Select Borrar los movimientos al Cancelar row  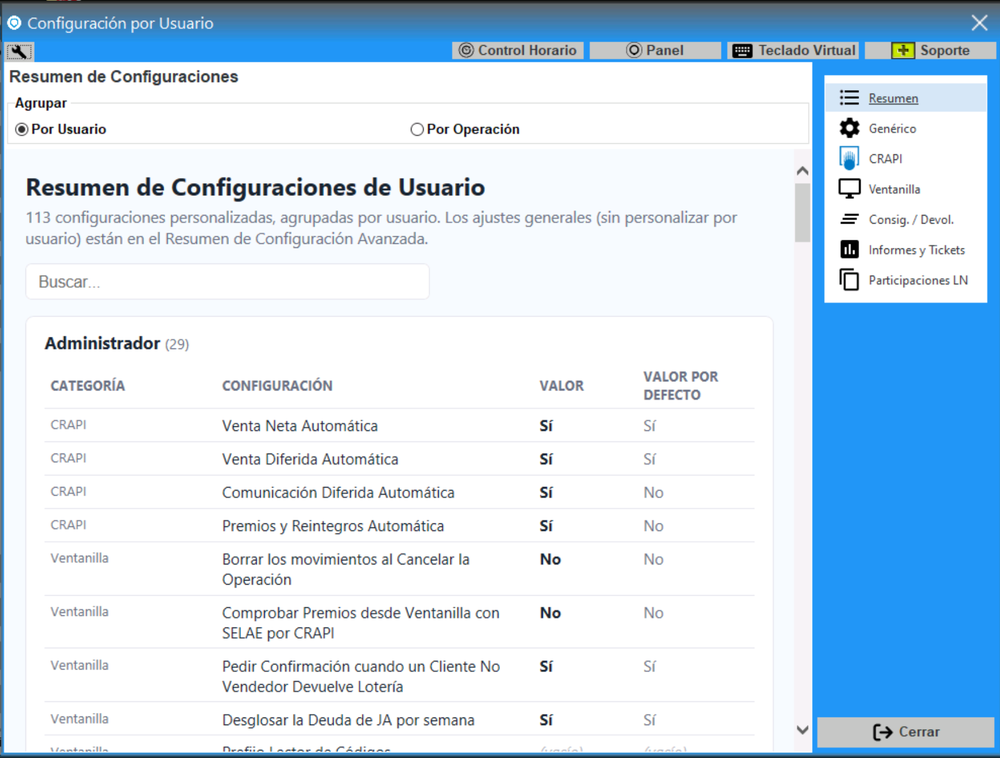coord(399,569)
